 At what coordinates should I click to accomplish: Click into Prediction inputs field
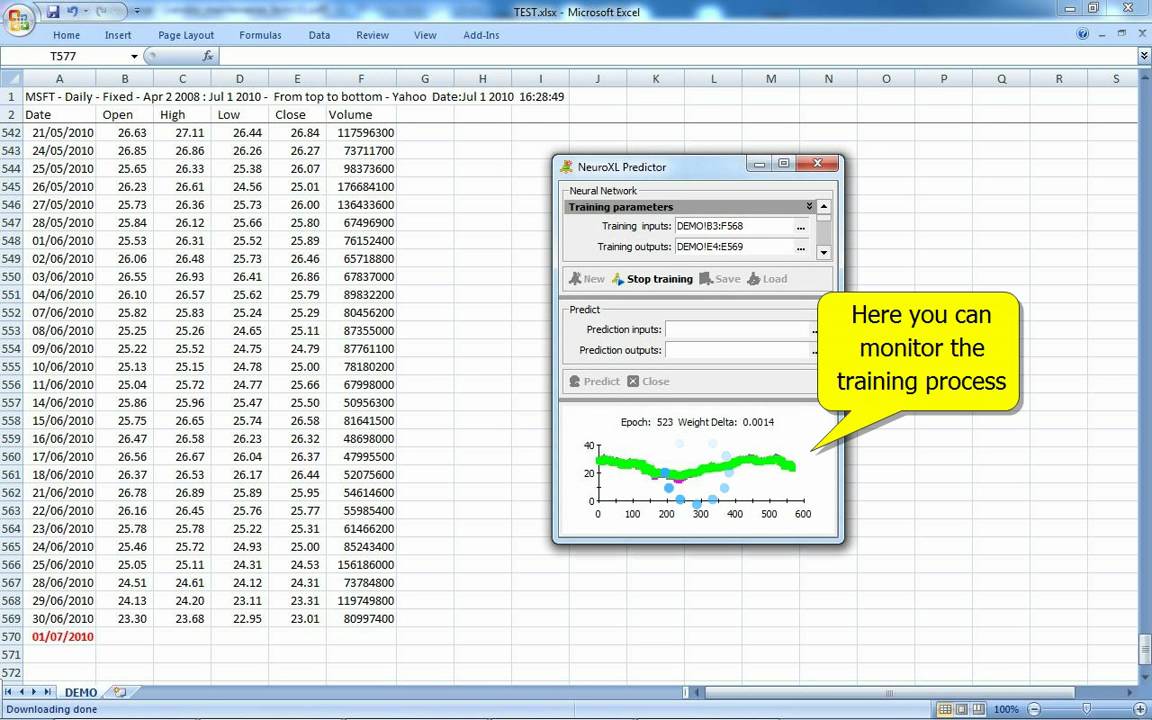[738, 330]
